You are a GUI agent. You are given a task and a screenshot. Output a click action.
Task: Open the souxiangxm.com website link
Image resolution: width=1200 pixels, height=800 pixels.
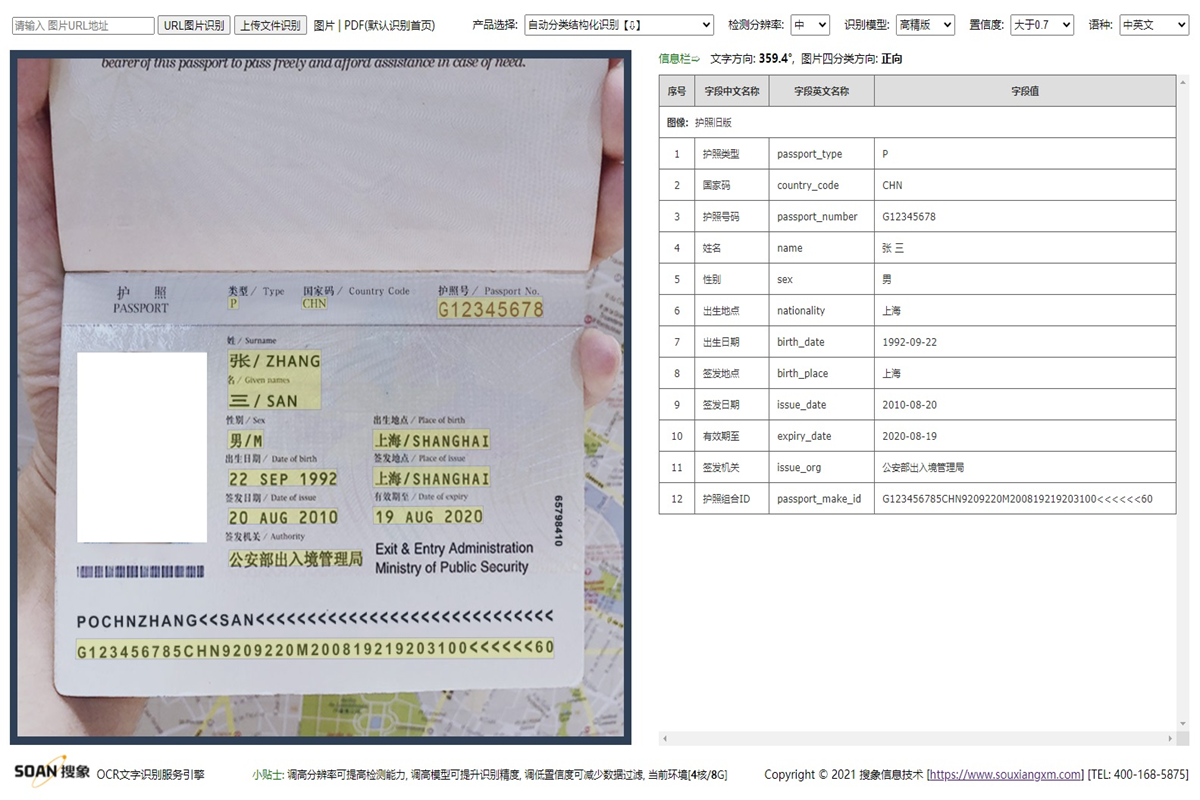1008,774
